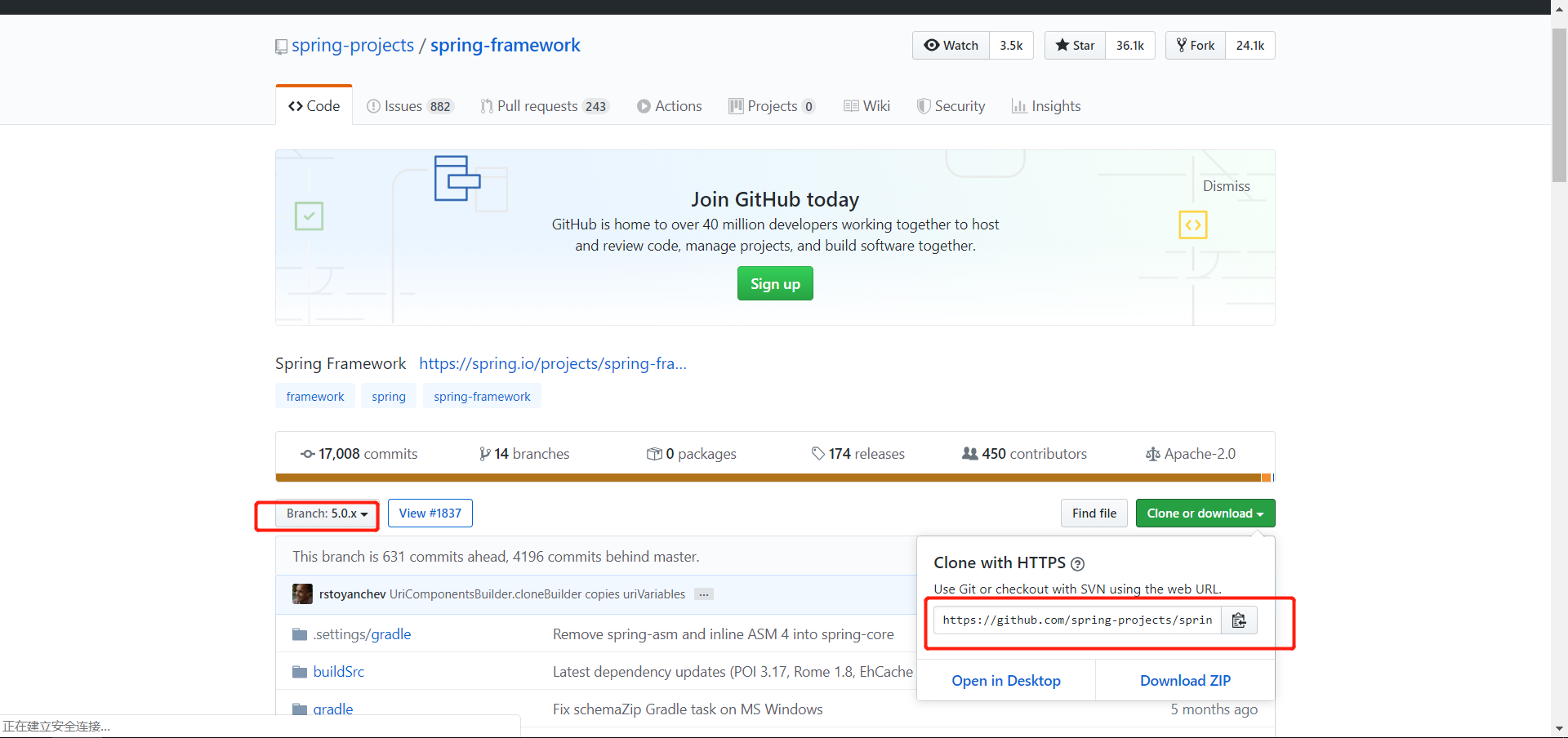The width and height of the screenshot is (1568, 738).
Task: View the 450 contributors page
Action: click(1024, 454)
